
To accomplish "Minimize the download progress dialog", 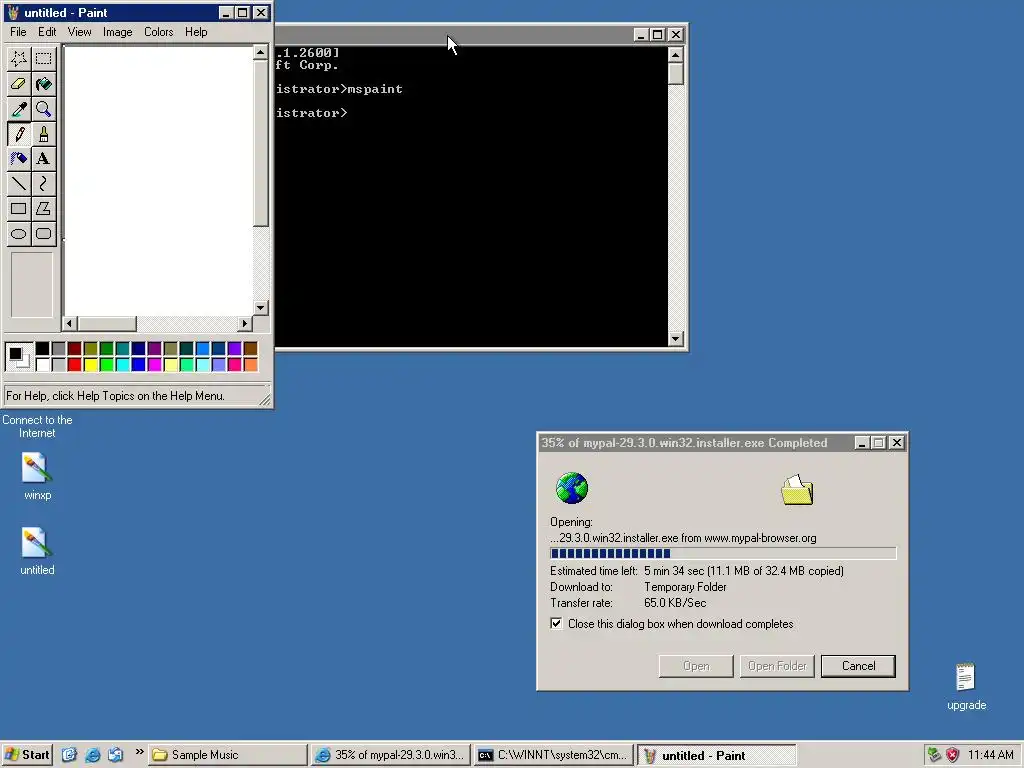I will coord(862,443).
